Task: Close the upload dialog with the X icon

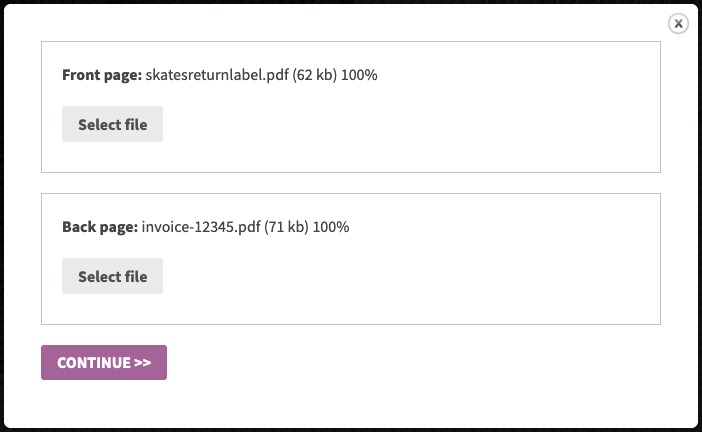Action: click(678, 23)
